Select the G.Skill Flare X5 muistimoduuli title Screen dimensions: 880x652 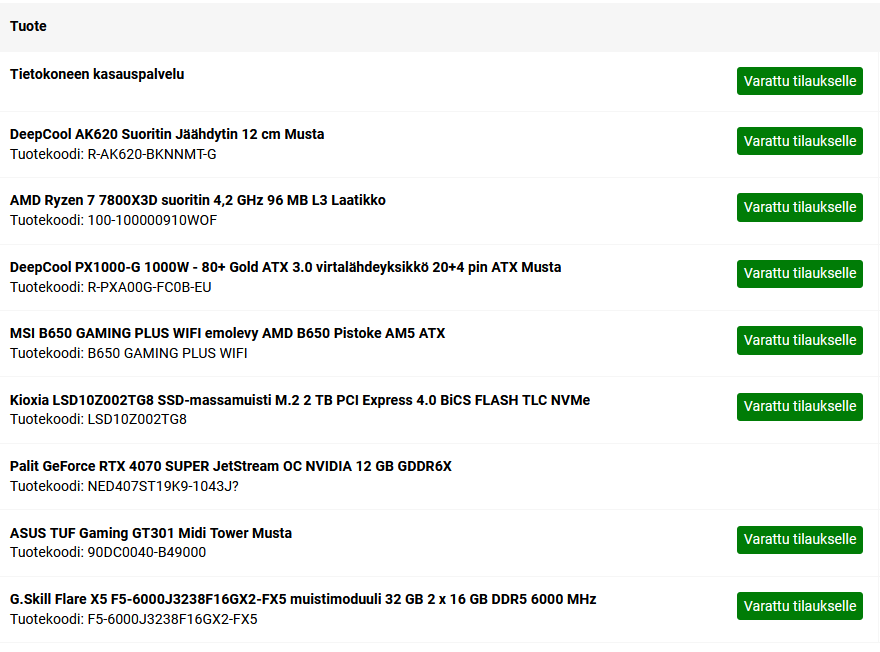click(x=303, y=599)
